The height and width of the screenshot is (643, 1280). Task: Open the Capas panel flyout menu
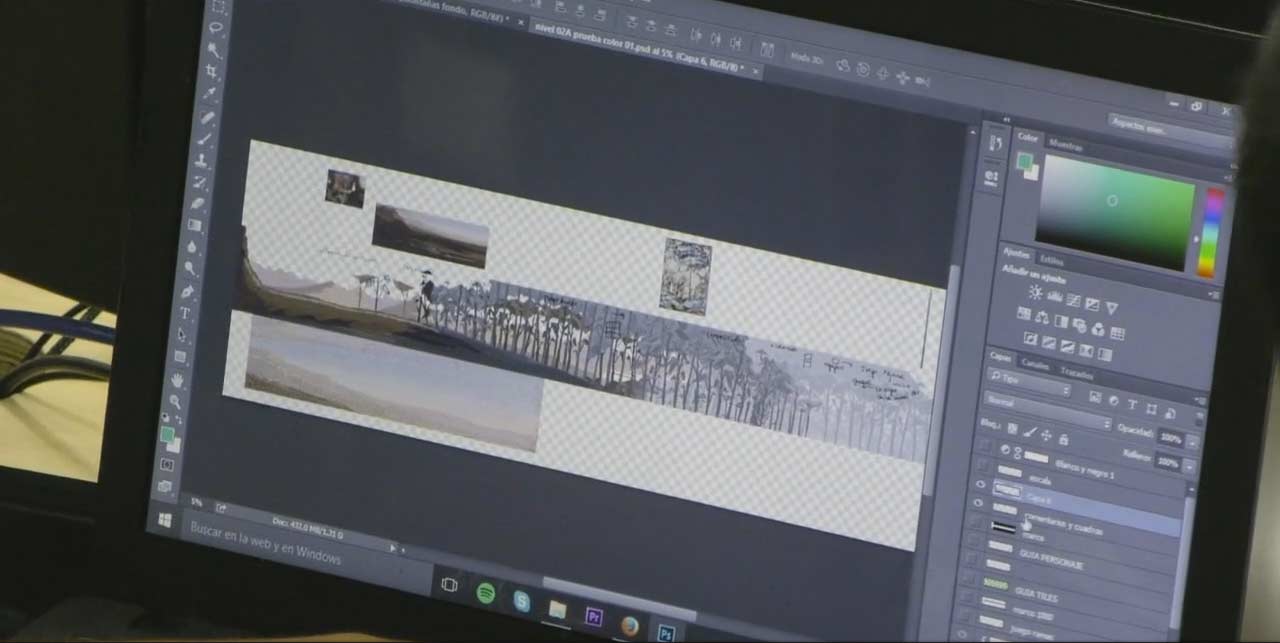point(1200,400)
